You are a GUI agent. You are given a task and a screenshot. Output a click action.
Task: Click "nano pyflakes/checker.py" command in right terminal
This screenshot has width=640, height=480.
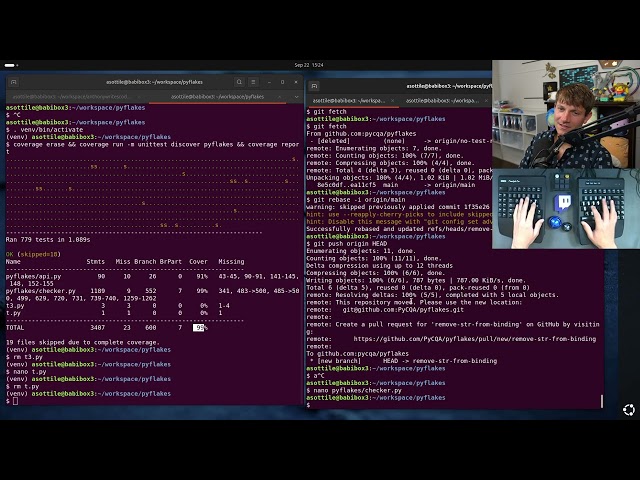tap(358, 391)
